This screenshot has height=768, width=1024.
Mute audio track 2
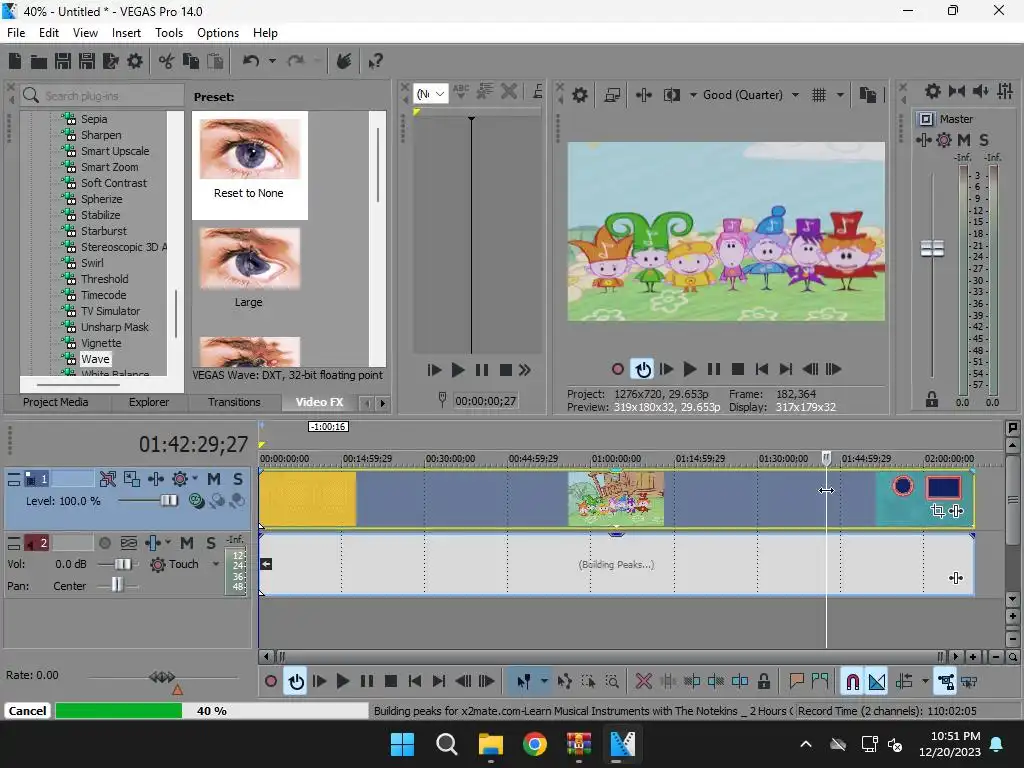click(187, 543)
